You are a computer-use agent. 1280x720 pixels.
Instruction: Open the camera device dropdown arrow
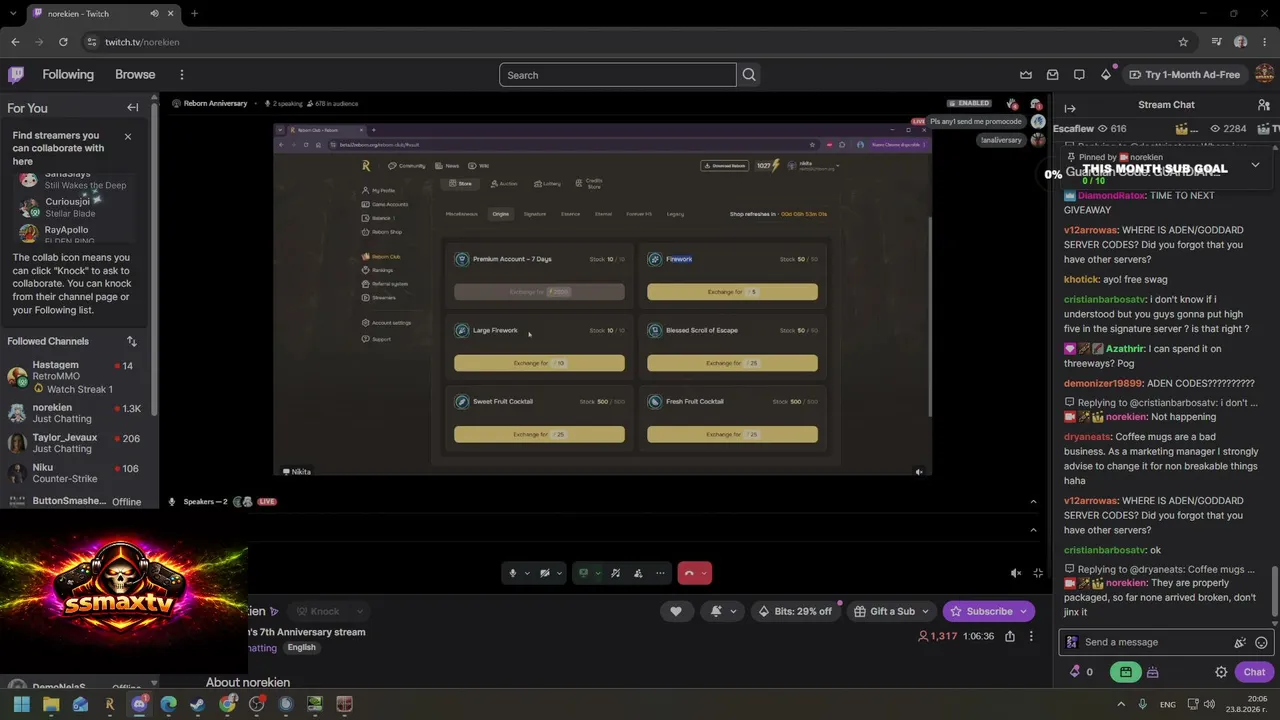coord(559,573)
